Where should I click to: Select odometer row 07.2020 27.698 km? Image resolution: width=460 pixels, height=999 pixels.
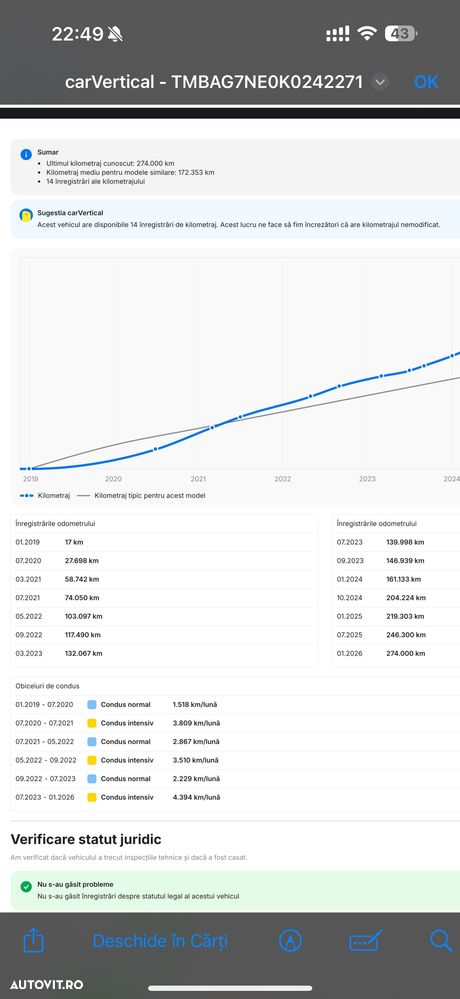(x=164, y=561)
